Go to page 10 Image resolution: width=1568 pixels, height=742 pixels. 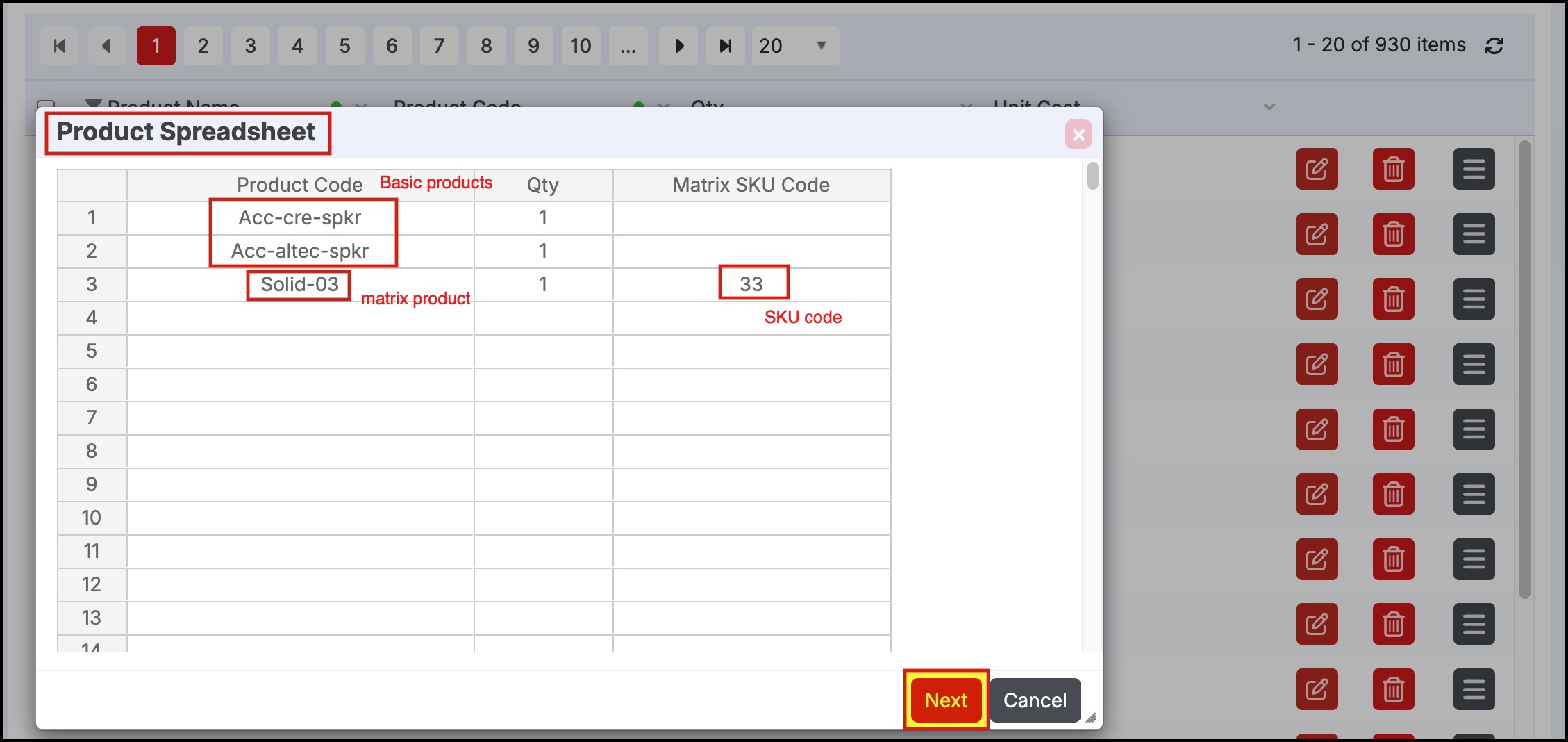(581, 46)
